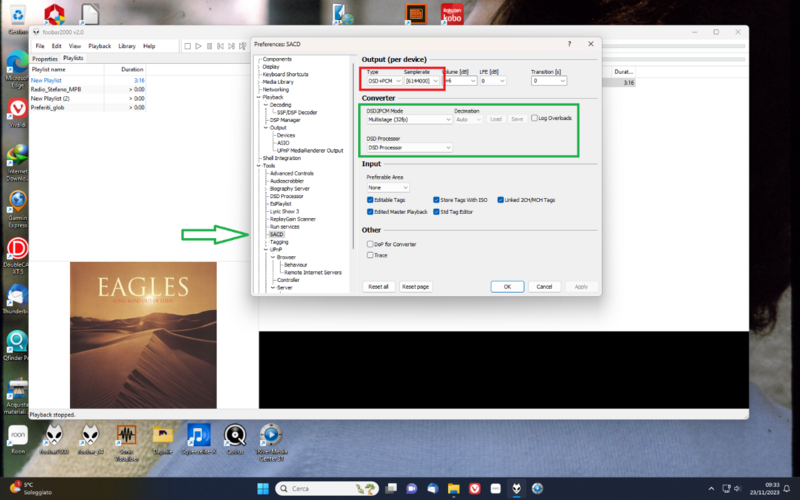Open Microsoft Edge desktop shortcut
This screenshot has height=500, width=800.
coord(17,70)
